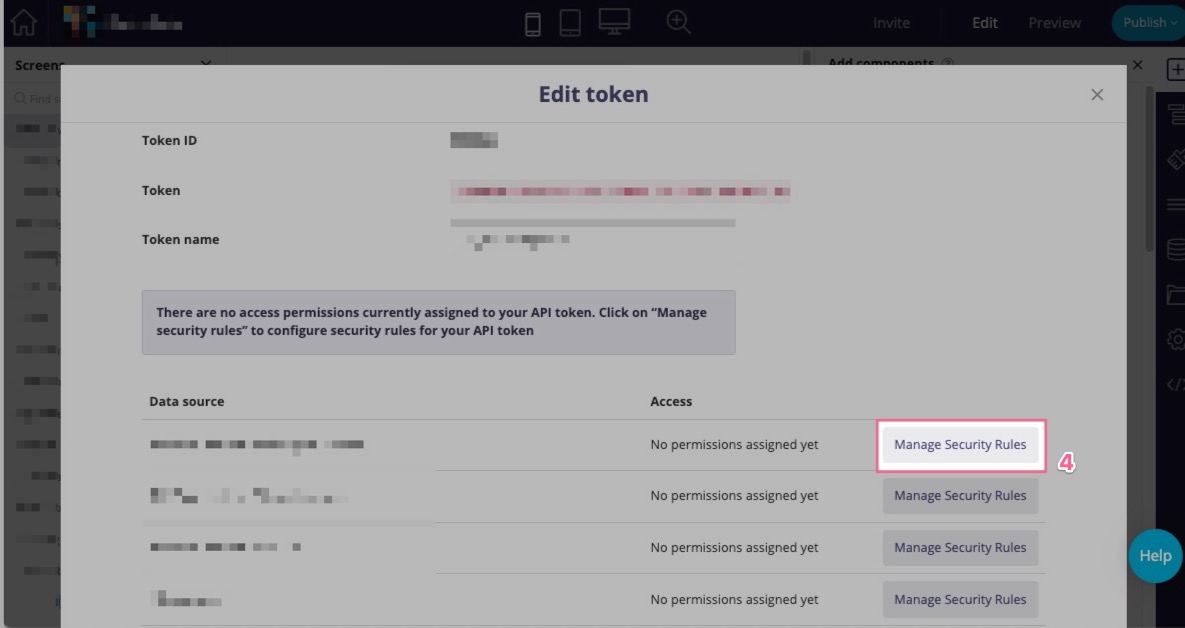
Task: Open the file manager folder icon
Action: 1176,294
